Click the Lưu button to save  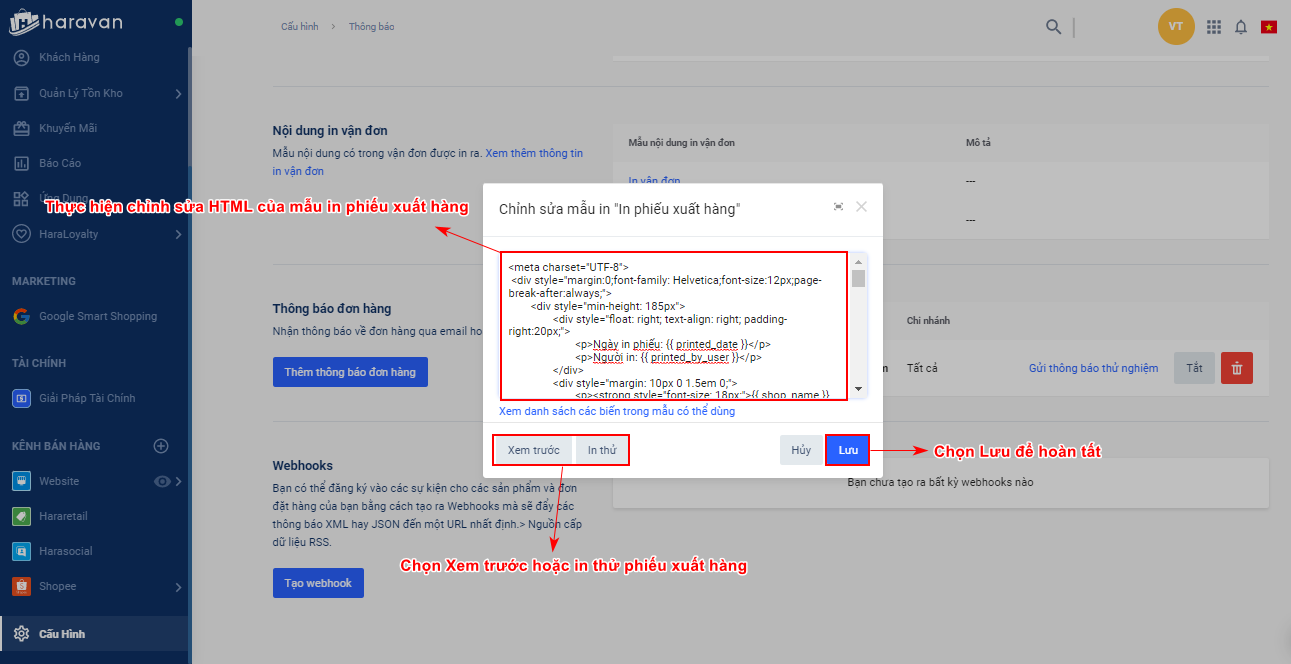coord(848,450)
